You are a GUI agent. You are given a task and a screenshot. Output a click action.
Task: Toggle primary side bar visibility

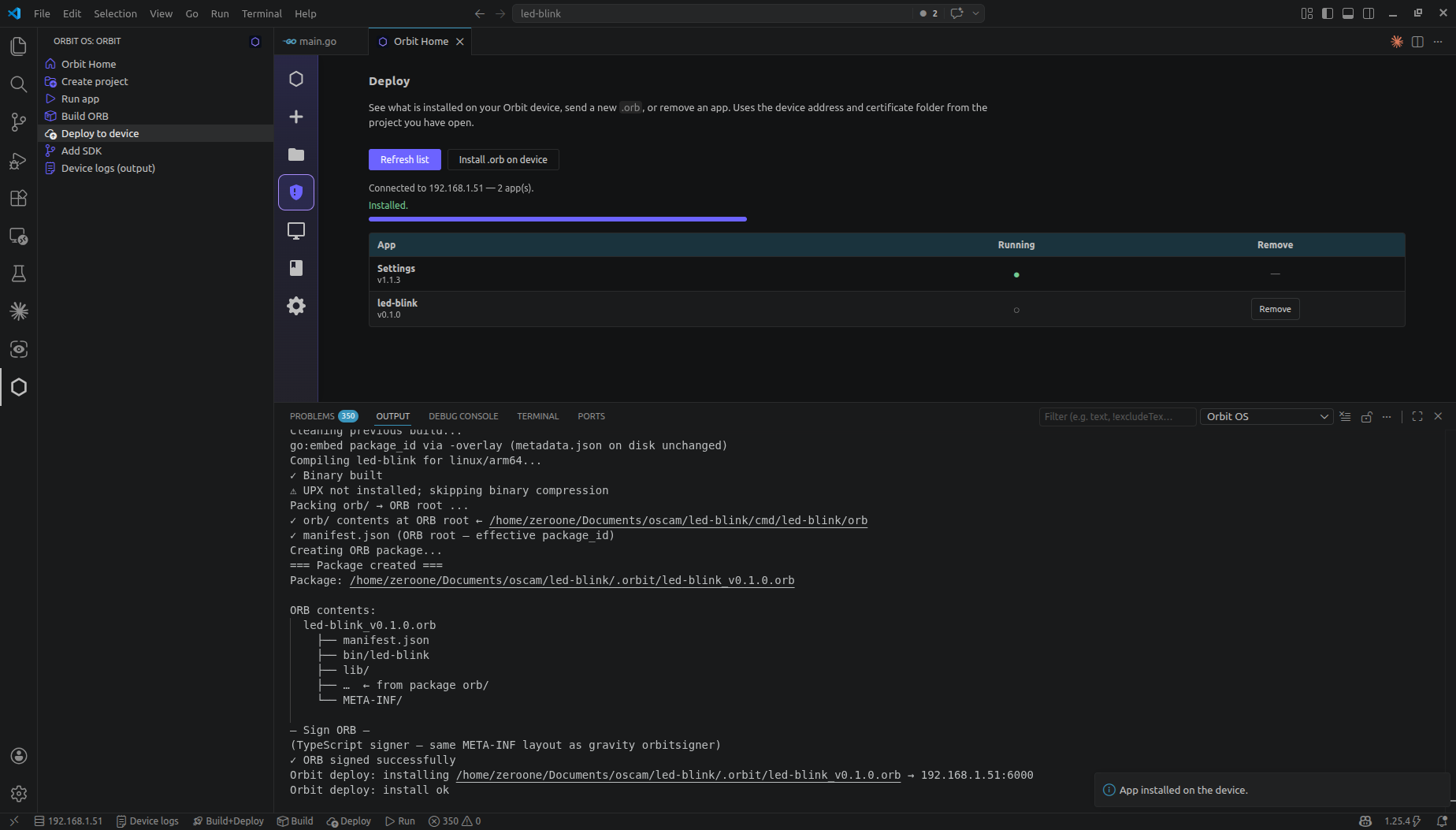pos(1328,13)
